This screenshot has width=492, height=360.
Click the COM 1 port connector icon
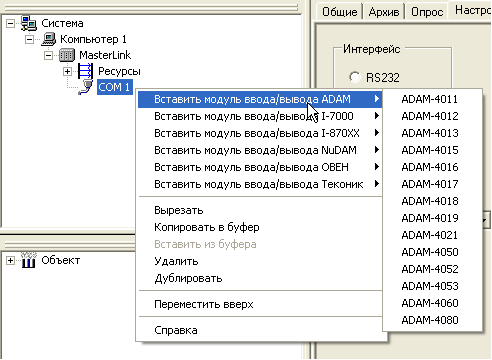pos(85,87)
